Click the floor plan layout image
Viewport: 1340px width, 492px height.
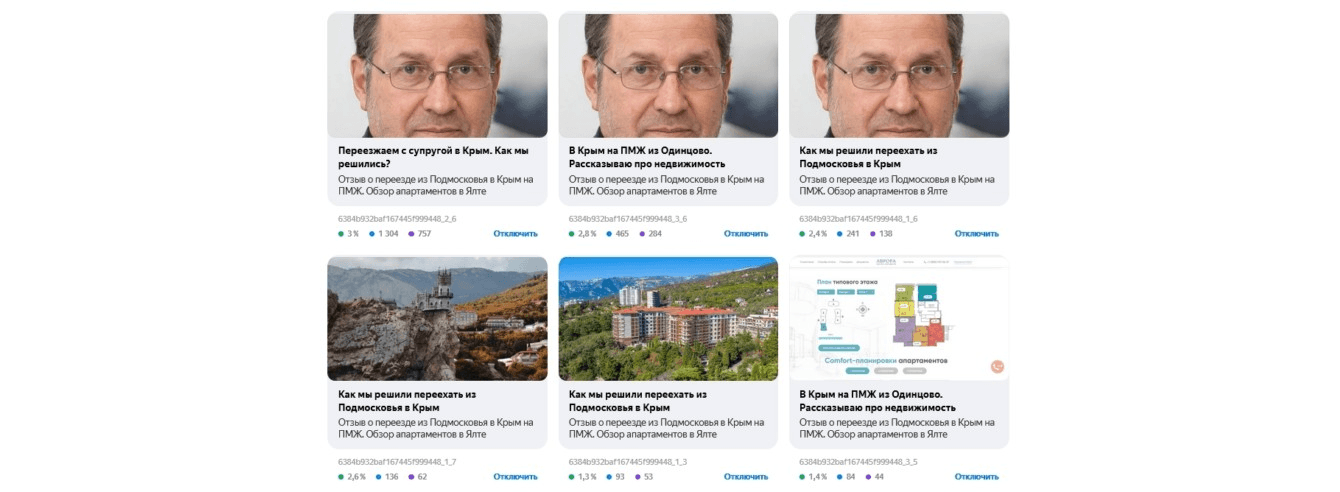[x=898, y=318]
